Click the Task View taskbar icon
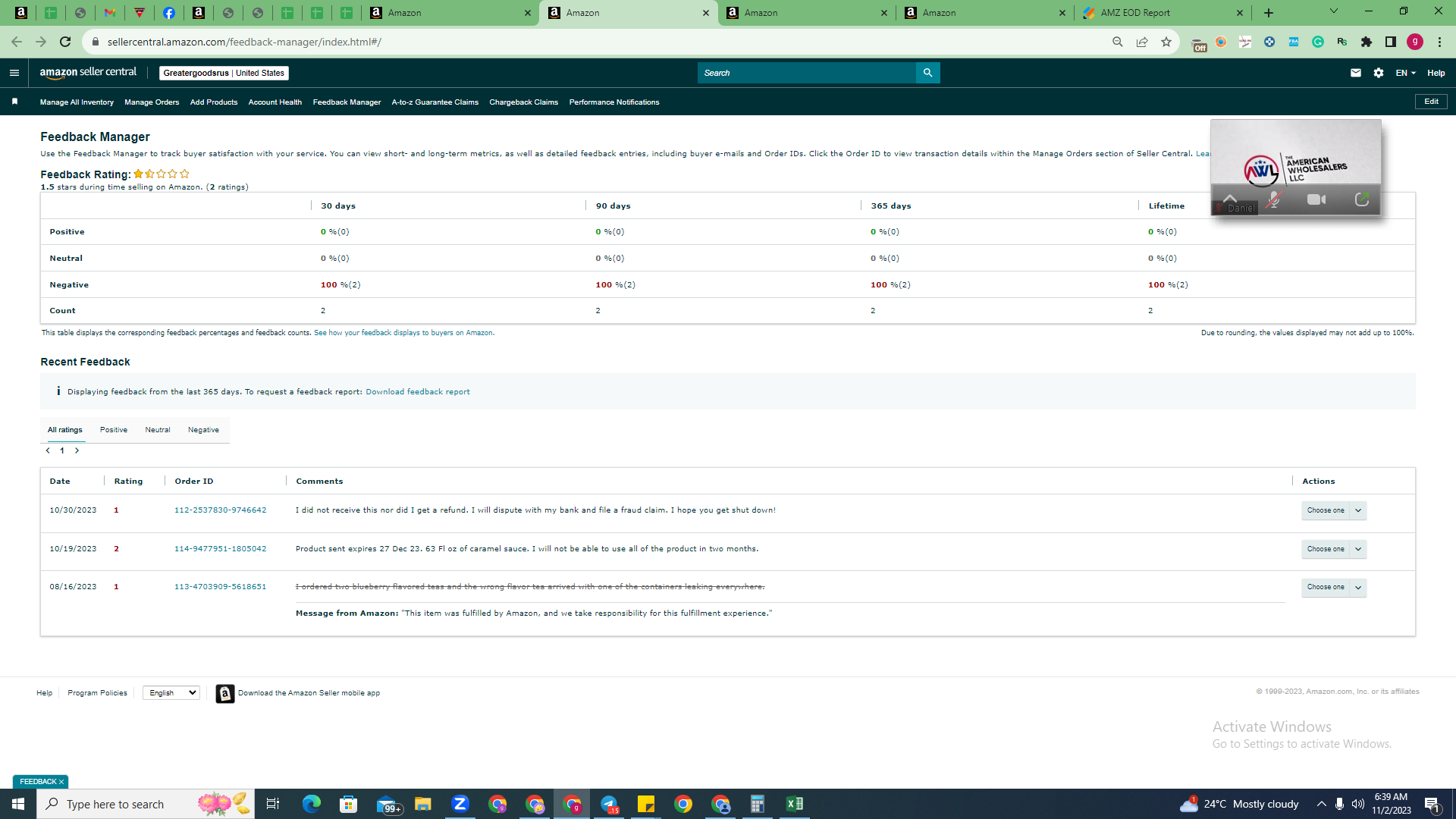 (273, 804)
